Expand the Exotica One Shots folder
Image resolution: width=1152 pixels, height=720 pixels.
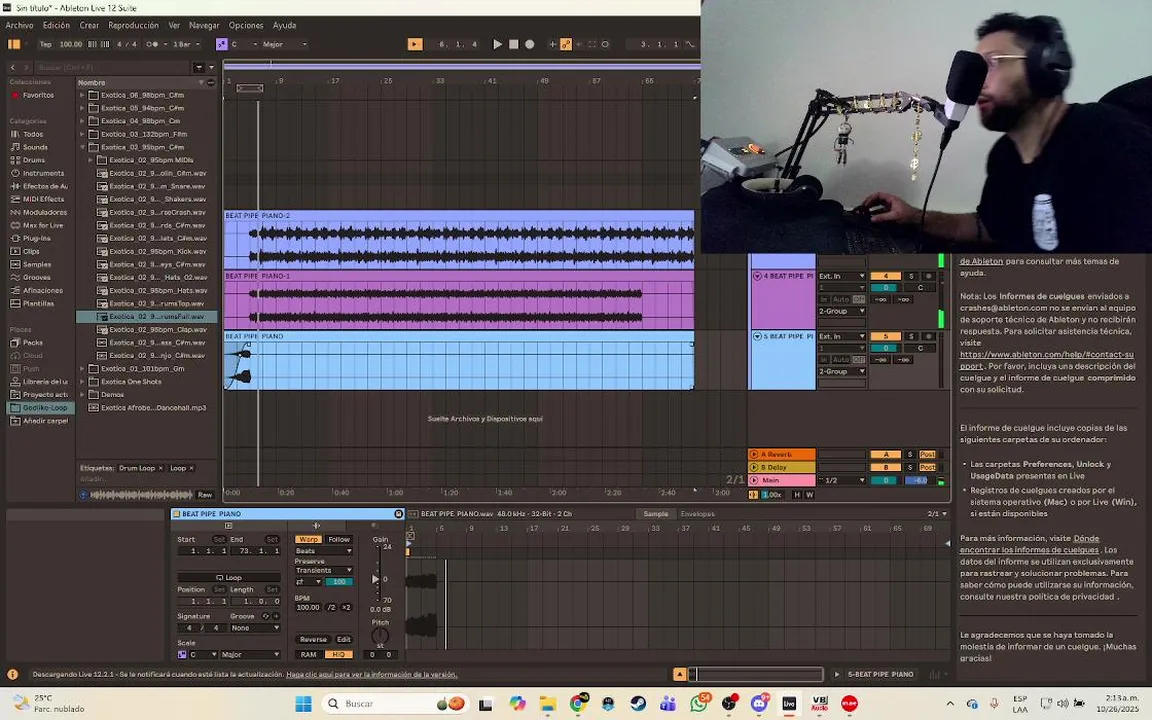(x=82, y=381)
